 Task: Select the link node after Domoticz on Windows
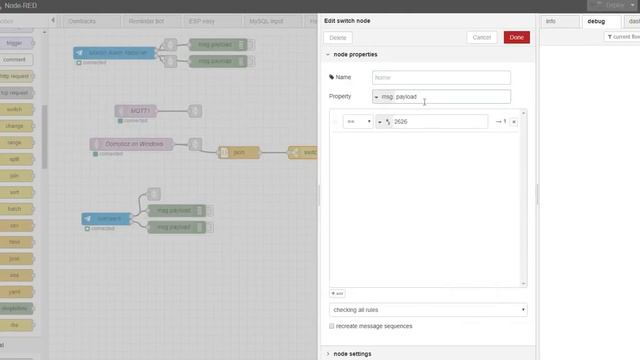[195, 144]
